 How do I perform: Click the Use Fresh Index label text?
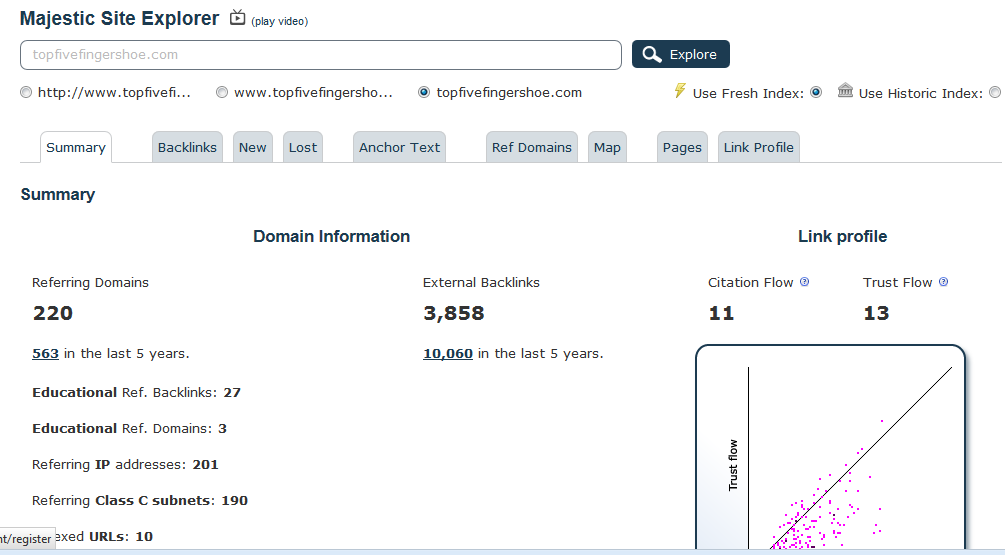pyautogui.click(x=748, y=94)
